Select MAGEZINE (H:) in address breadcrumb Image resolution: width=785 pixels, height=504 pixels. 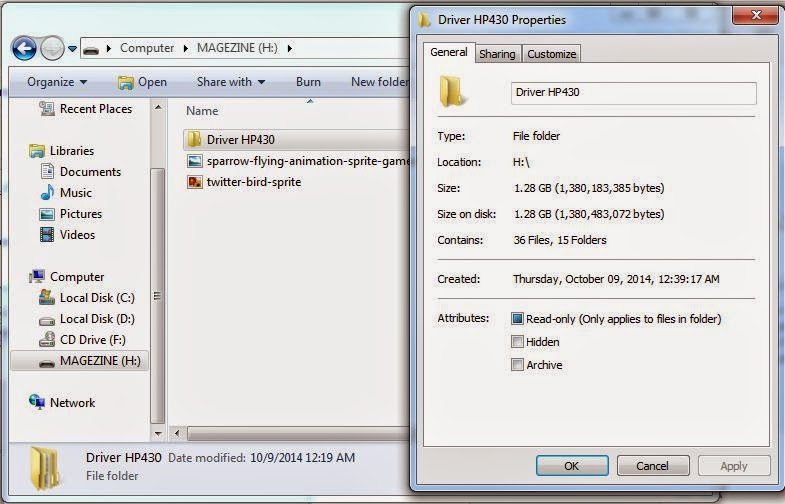point(237,48)
